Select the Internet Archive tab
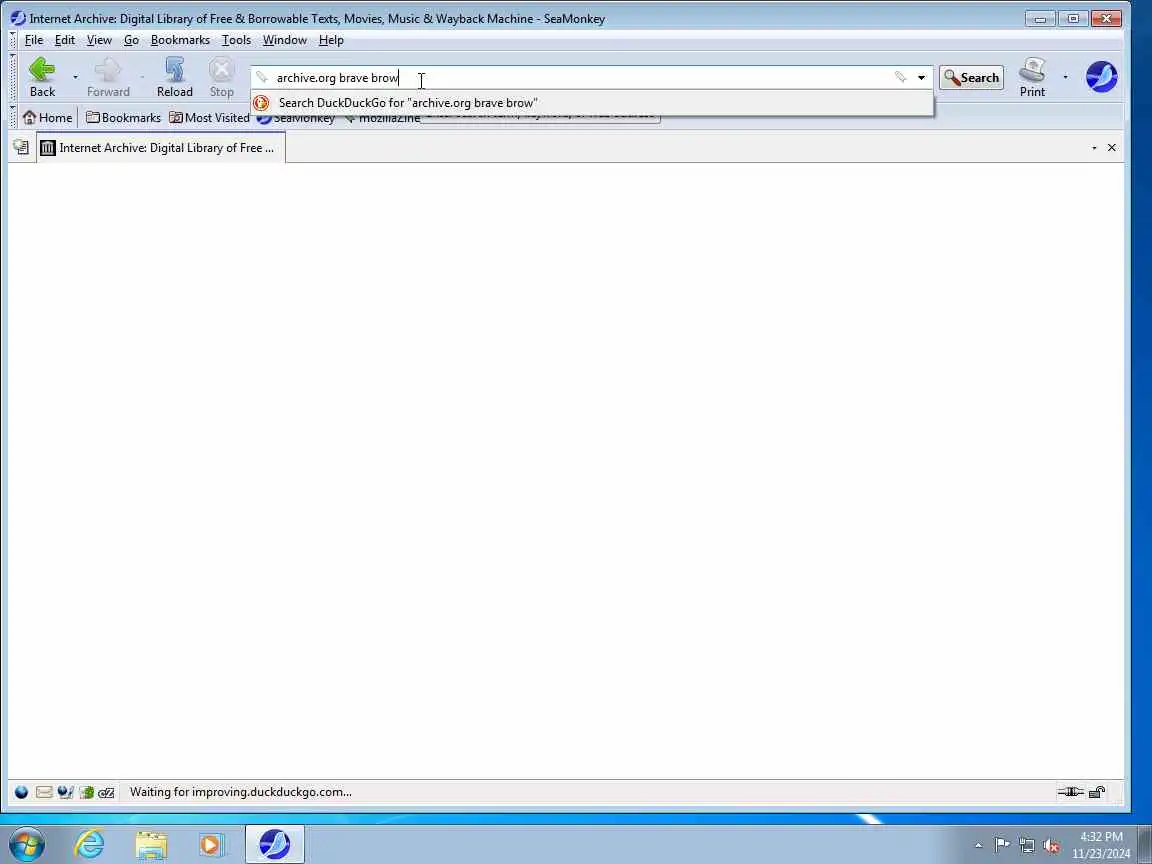The width and height of the screenshot is (1152, 864). pos(161,148)
